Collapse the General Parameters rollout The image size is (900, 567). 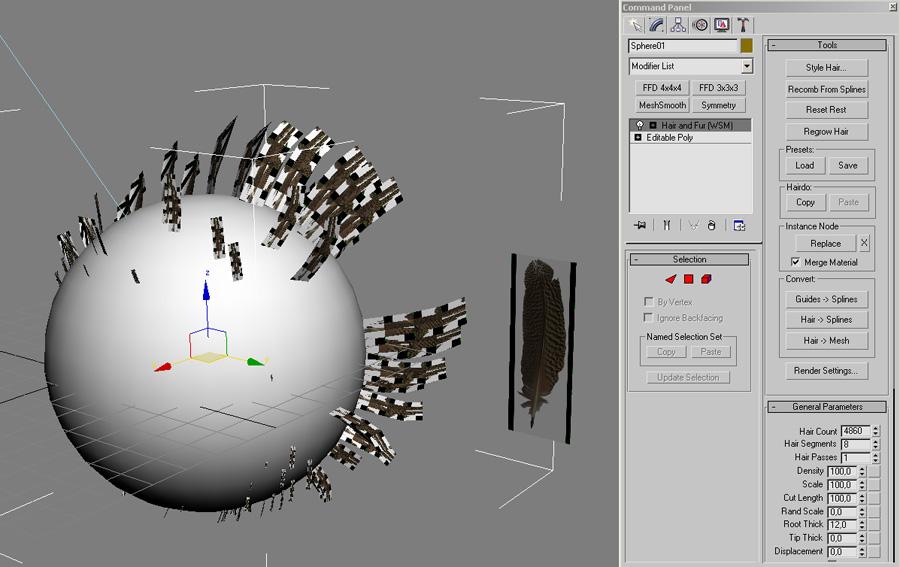click(x=827, y=407)
